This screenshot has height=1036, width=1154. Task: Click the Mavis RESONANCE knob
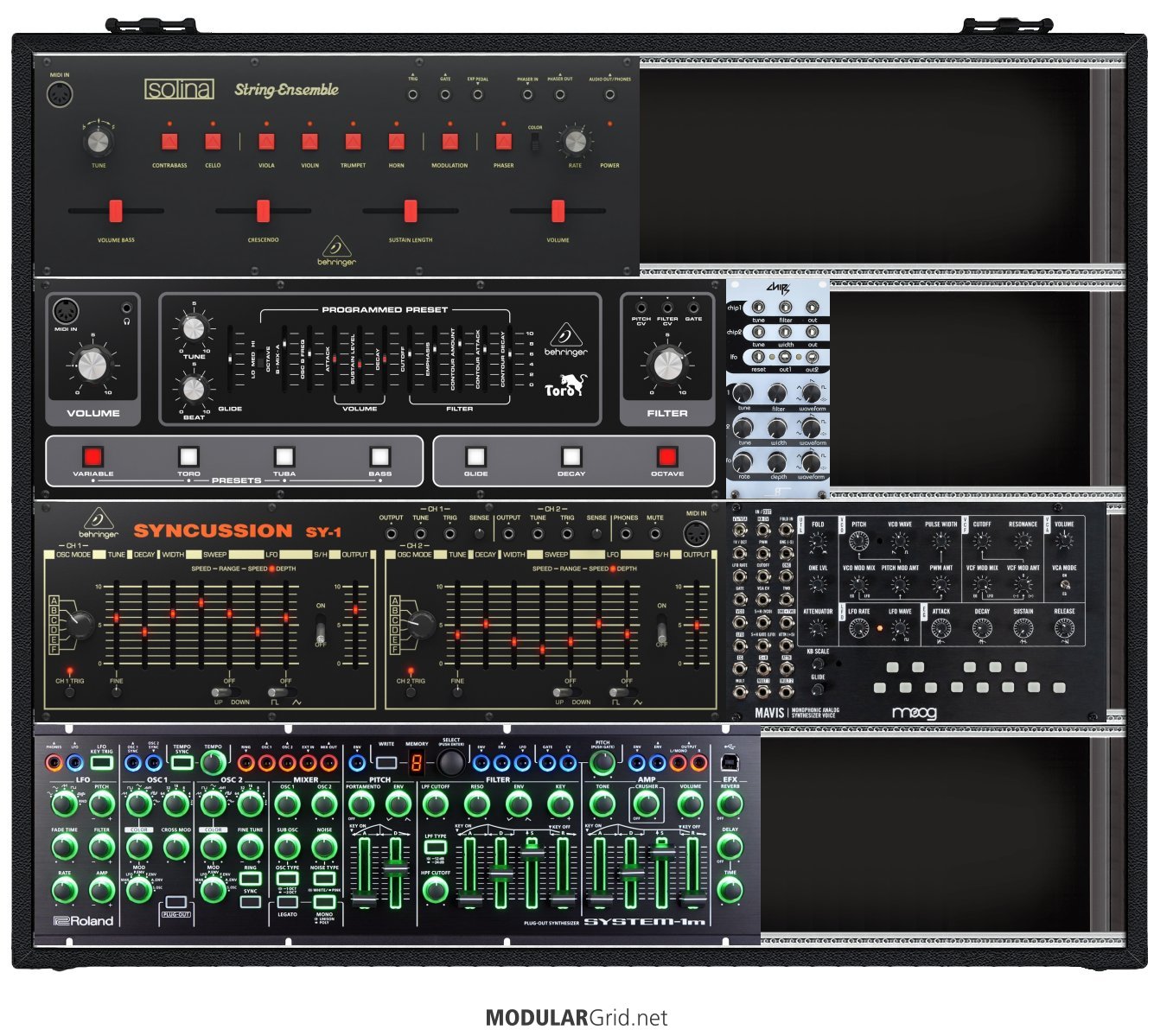pos(1023,542)
